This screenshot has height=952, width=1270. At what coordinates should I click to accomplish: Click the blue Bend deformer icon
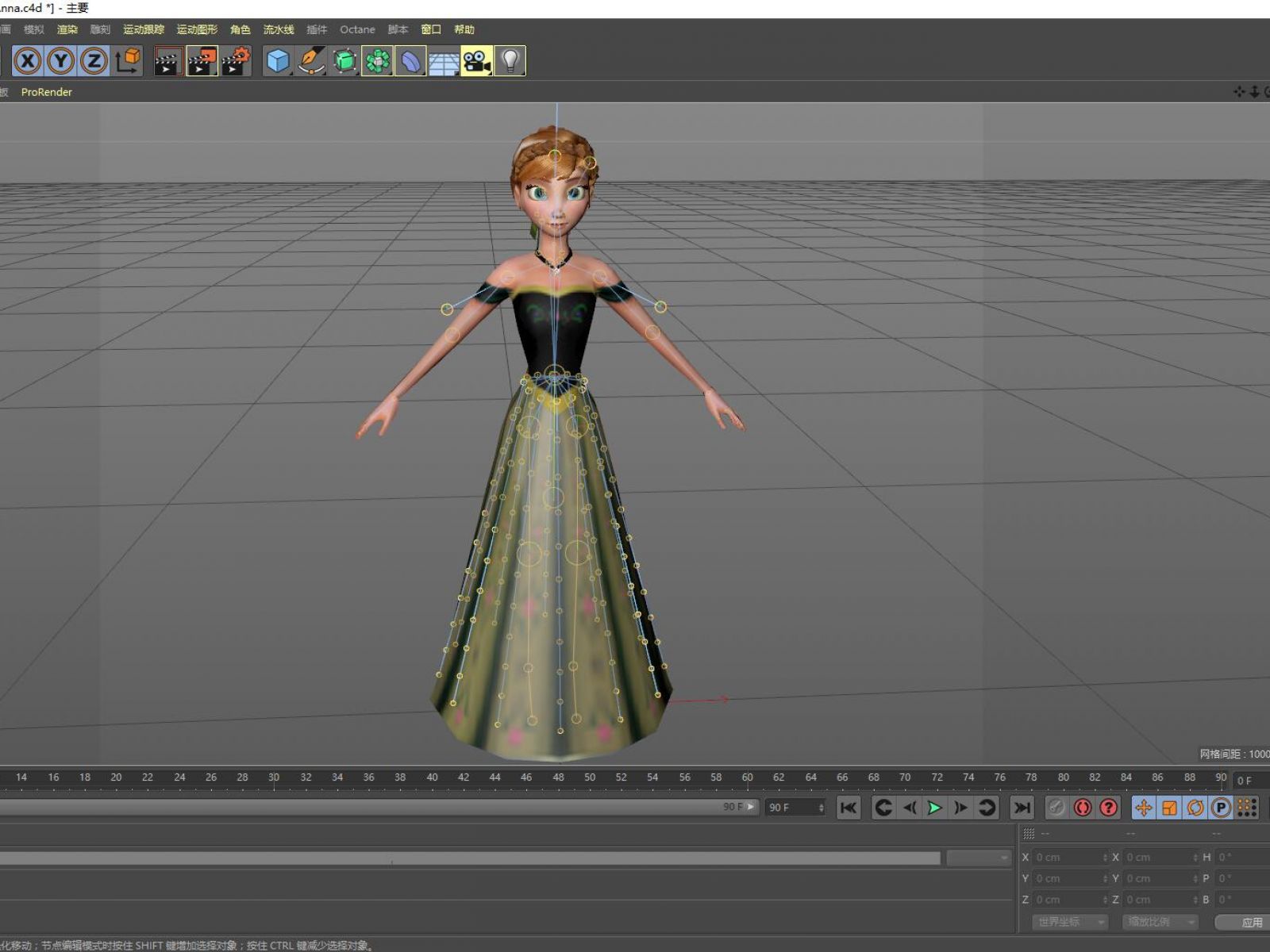pyautogui.click(x=410, y=61)
